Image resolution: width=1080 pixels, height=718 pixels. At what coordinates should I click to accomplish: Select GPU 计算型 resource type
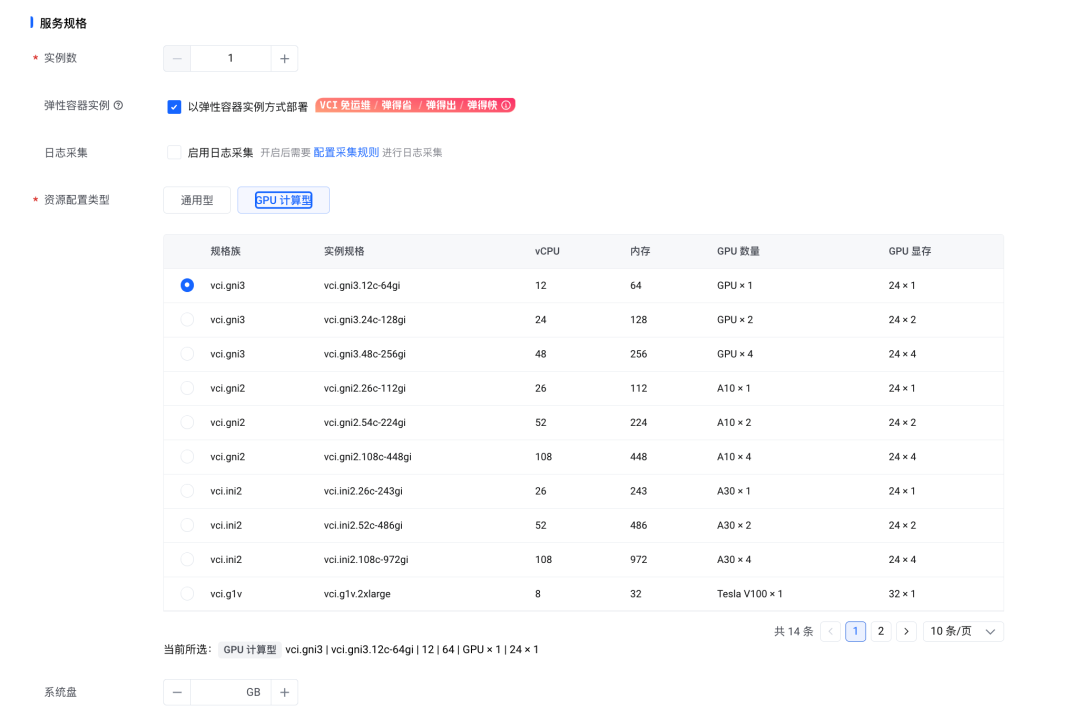283,200
